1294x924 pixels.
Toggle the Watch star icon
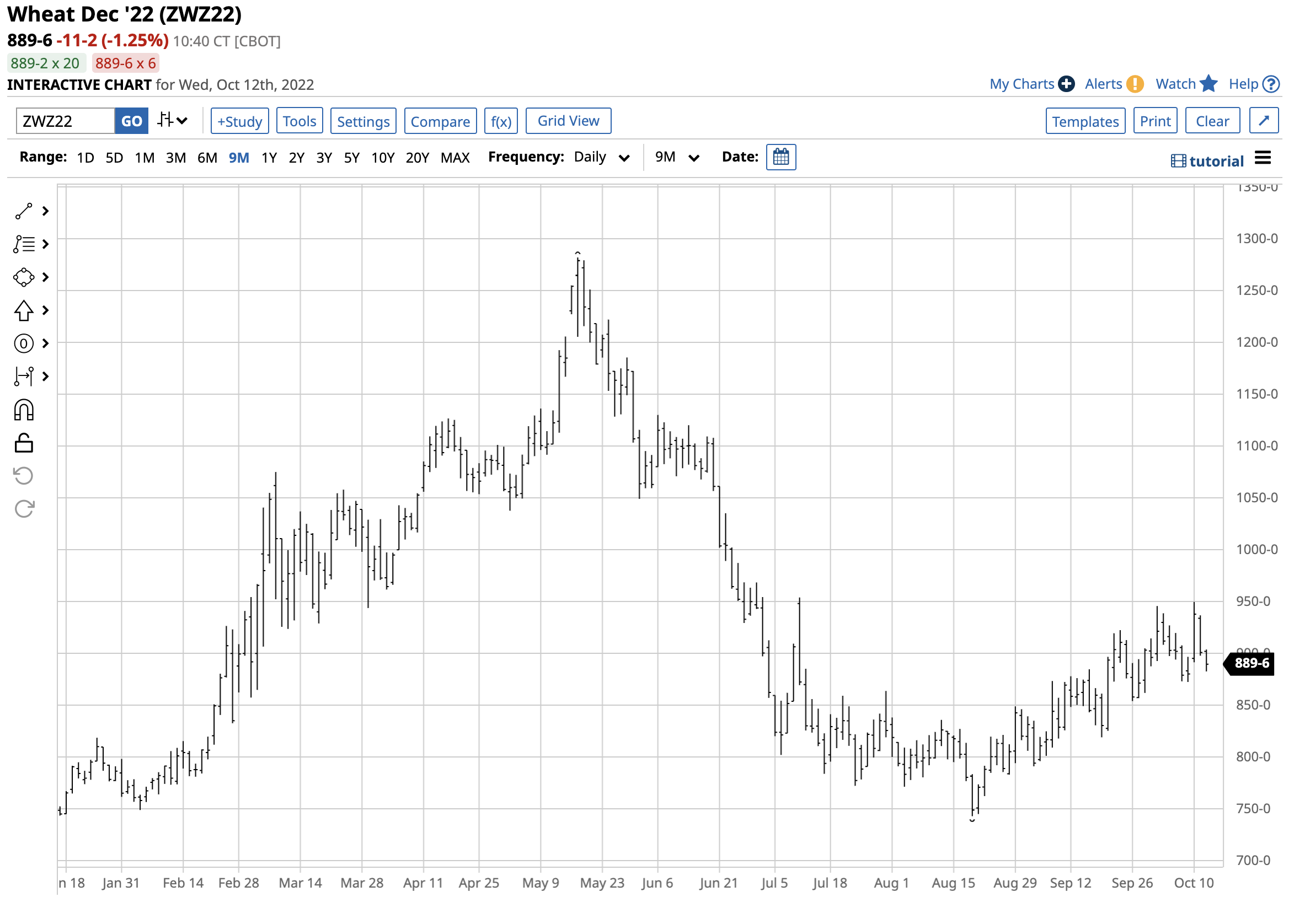click(1209, 84)
